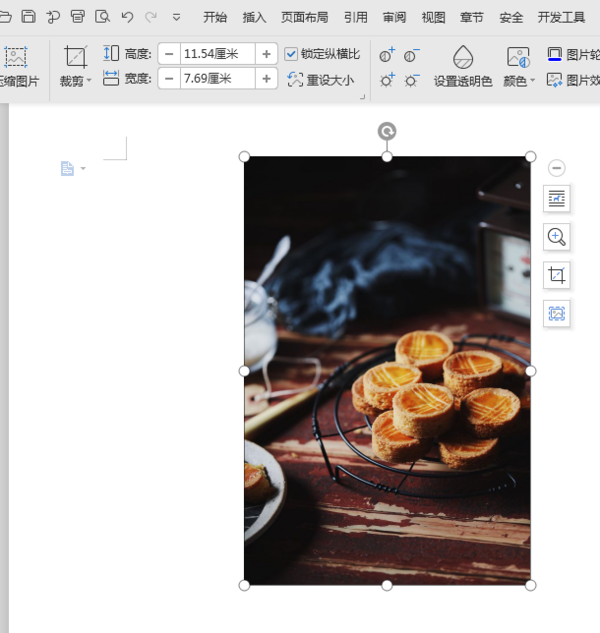Click the magnifier zoom picture icon
The width and height of the screenshot is (600, 633).
pos(557,237)
